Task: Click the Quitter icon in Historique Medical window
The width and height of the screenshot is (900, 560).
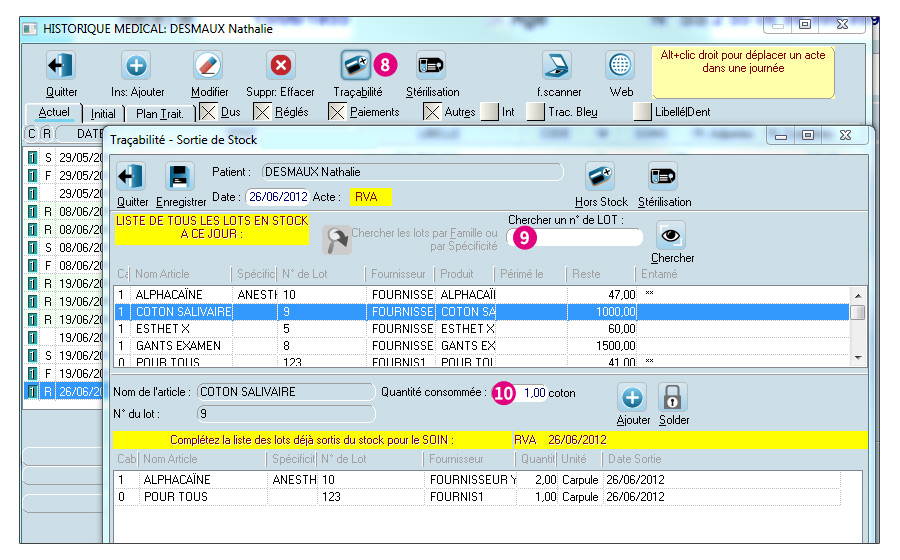Action: click(60, 65)
